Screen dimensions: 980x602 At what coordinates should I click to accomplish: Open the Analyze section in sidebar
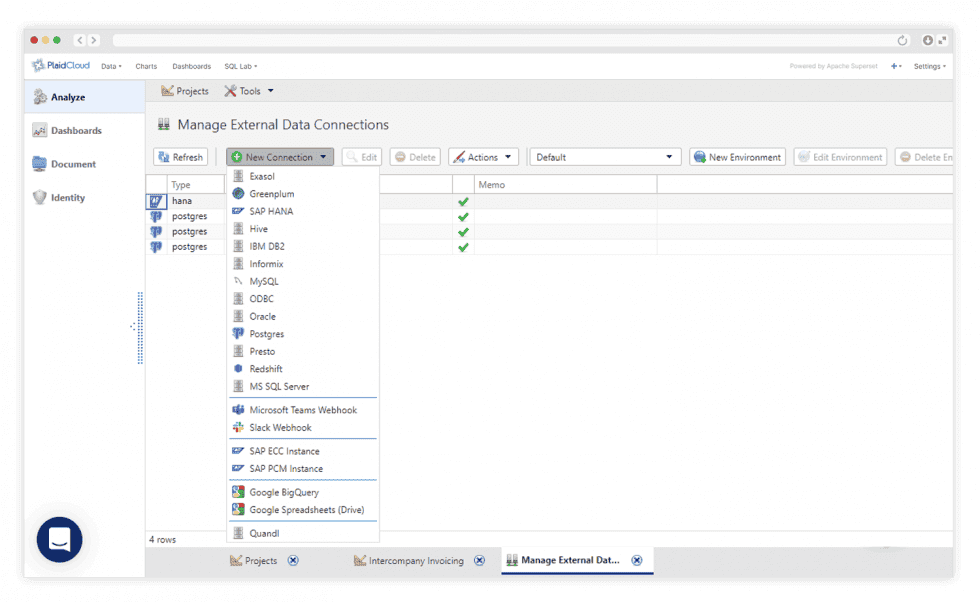coord(84,97)
